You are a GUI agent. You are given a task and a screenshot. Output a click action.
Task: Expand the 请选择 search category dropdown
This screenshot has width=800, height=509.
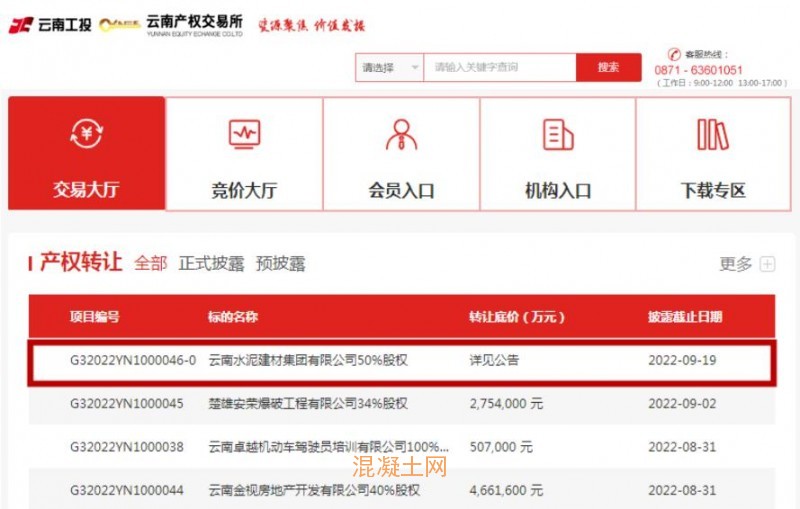pos(389,68)
